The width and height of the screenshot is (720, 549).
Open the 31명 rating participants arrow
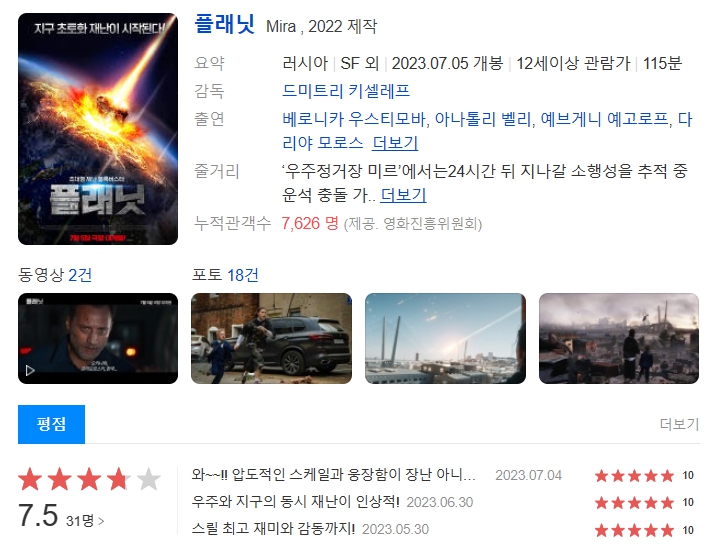85,521
